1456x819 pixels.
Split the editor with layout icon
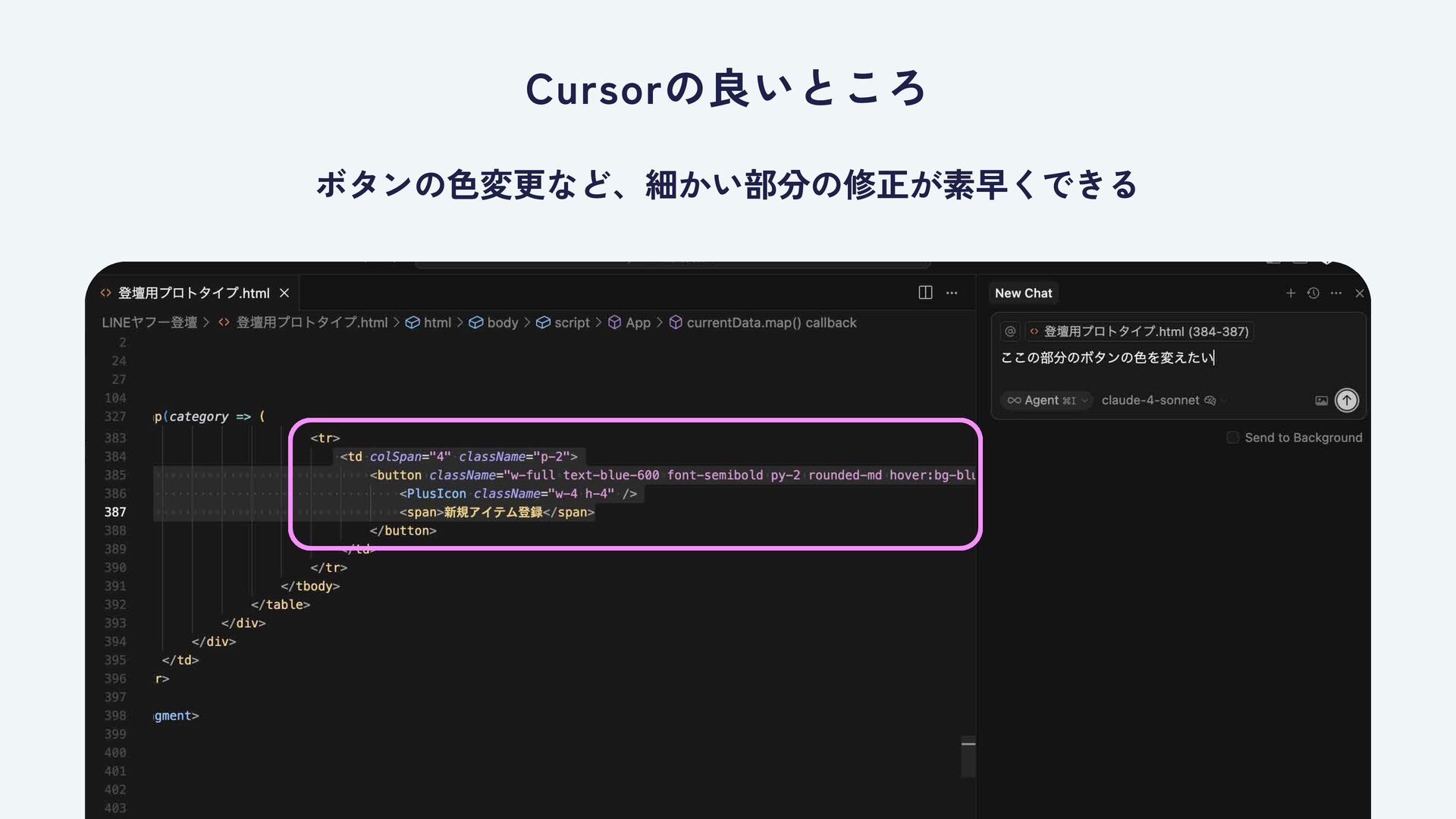925,293
